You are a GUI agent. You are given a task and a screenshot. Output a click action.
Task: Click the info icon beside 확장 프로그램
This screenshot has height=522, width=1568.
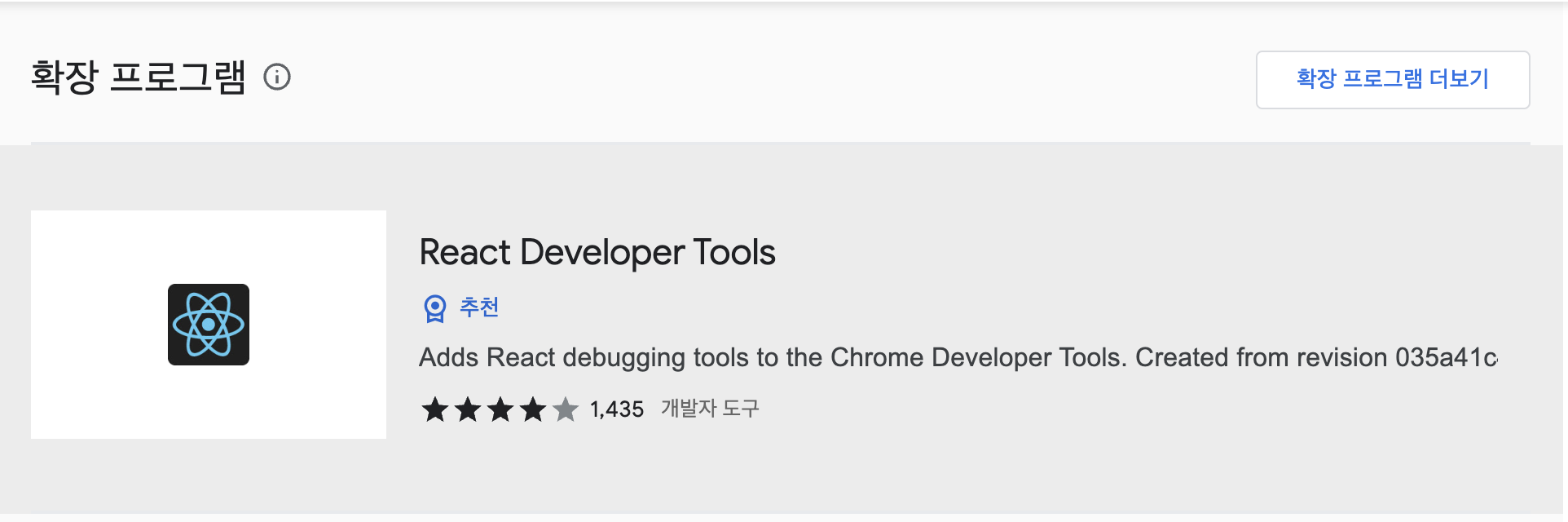pos(277,77)
